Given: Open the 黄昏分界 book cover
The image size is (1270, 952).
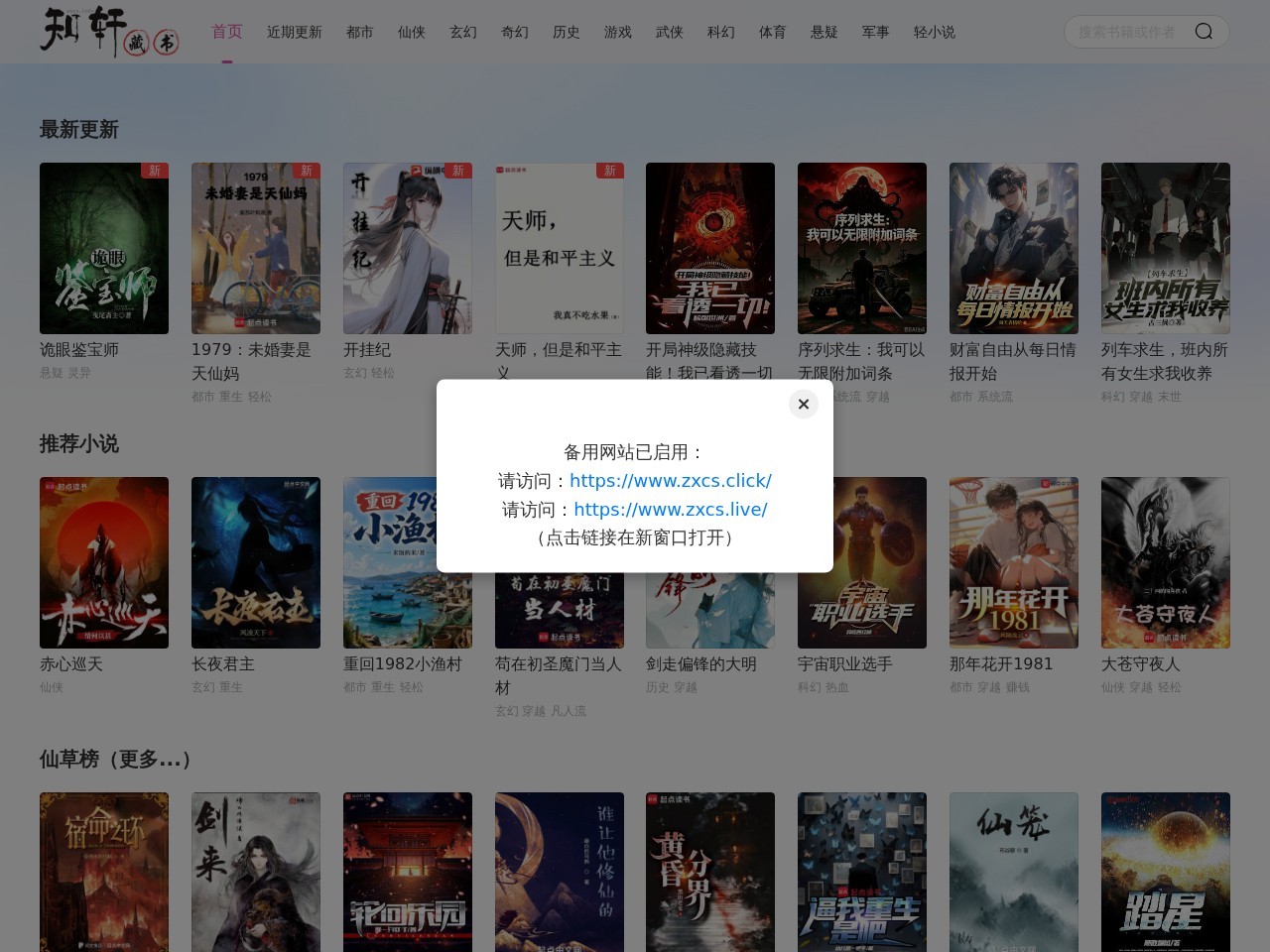Looking at the screenshot, I should coord(710,872).
